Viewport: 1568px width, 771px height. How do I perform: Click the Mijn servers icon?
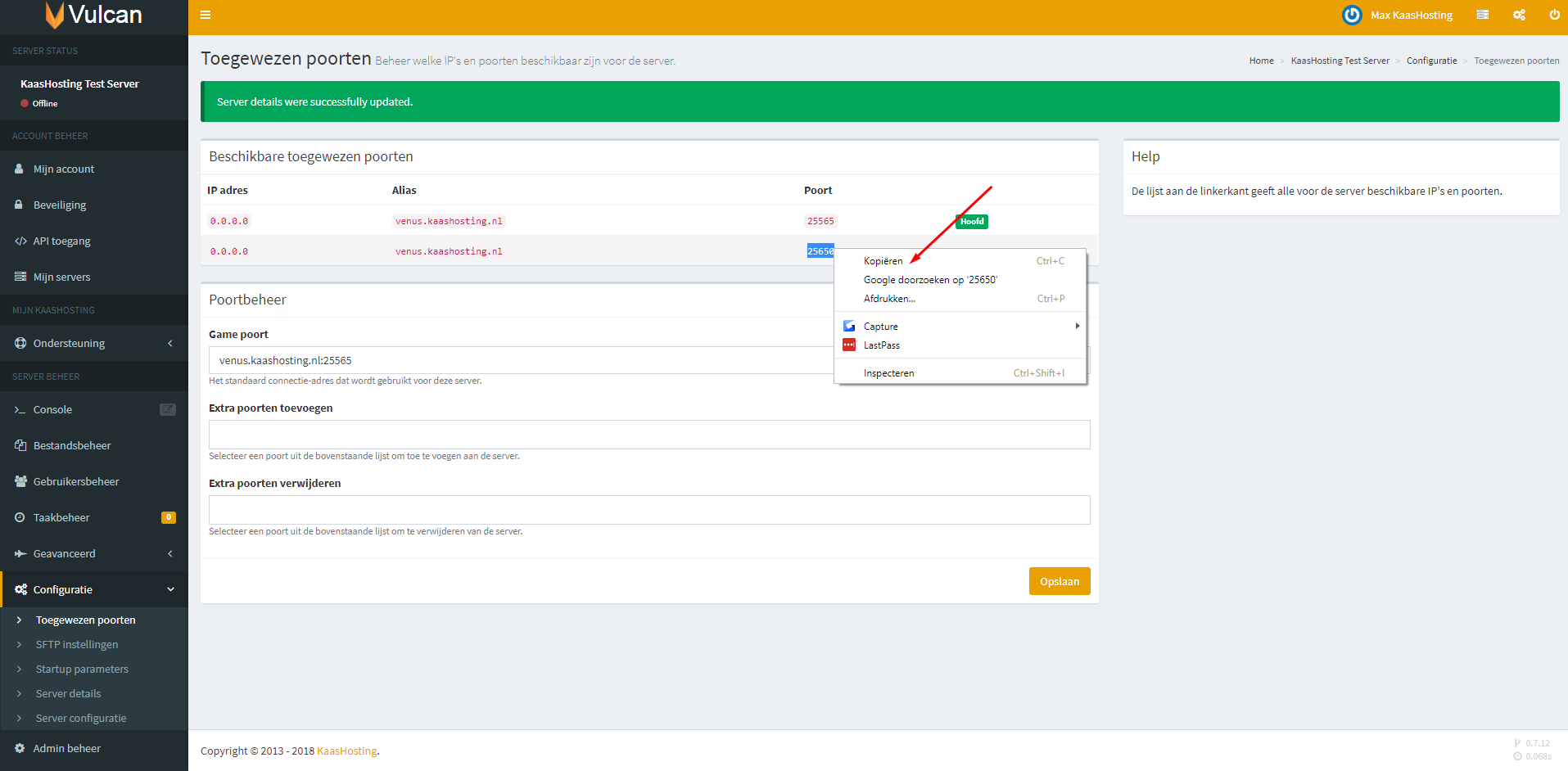(20, 277)
